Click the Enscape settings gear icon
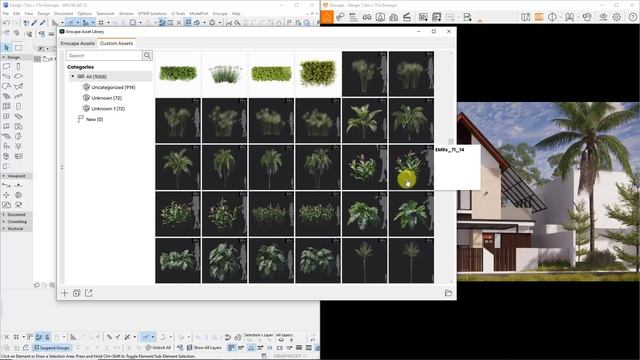 (x=617, y=17)
